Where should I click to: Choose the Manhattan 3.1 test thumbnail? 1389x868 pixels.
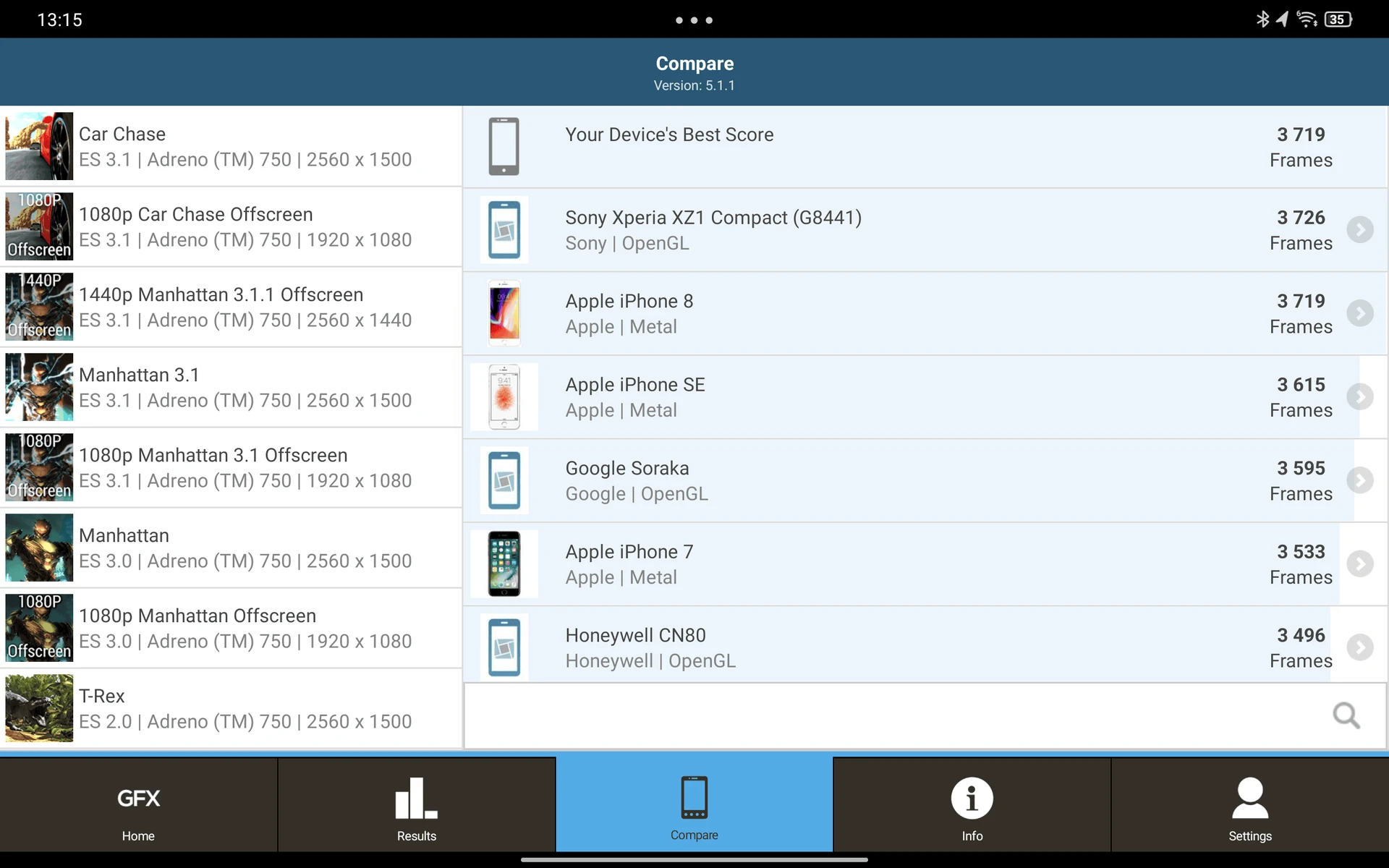point(39,387)
